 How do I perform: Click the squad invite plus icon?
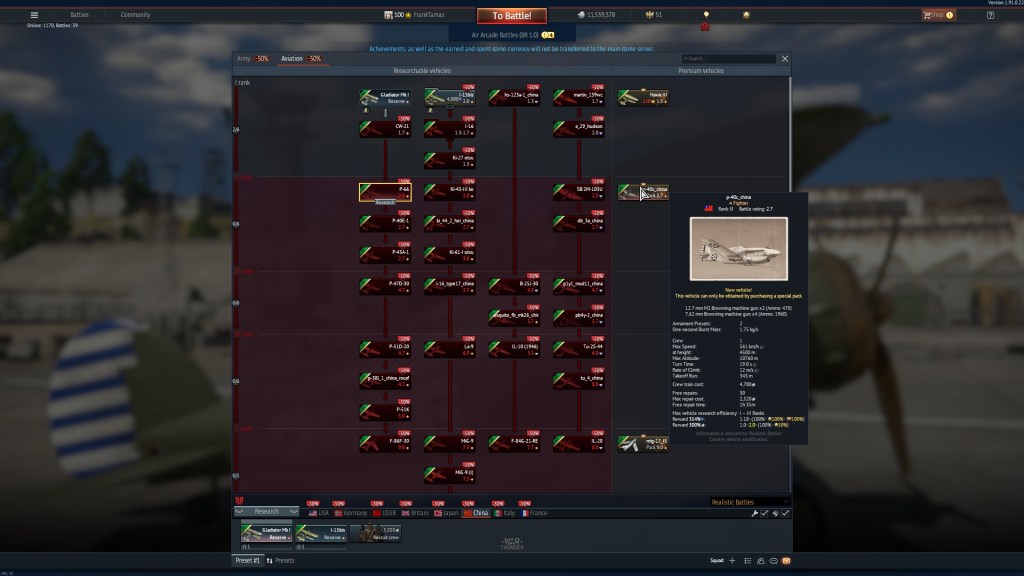[731, 561]
